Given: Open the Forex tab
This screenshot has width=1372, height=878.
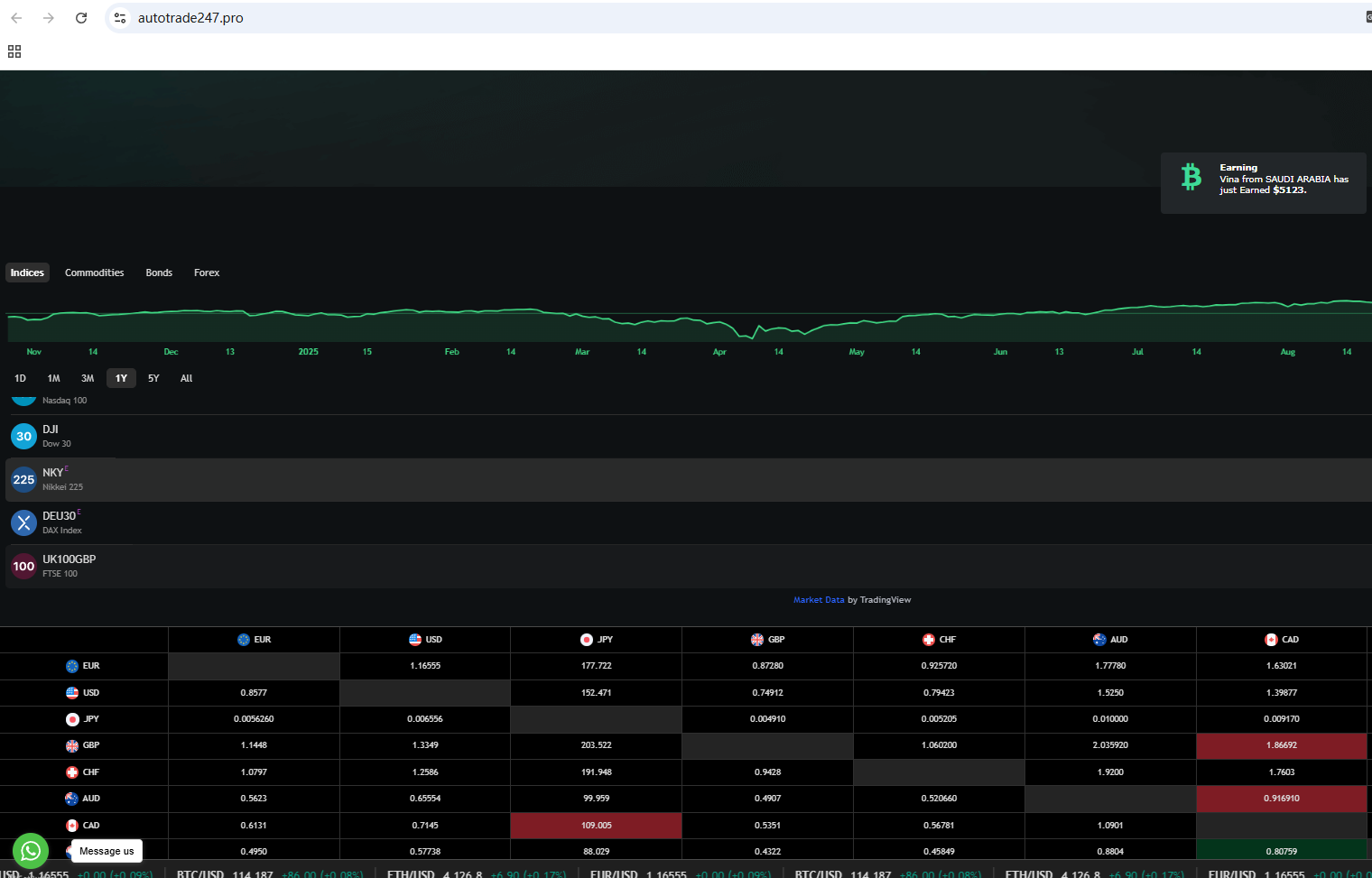Looking at the screenshot, I should pyautogui.click(x=207, y=273).
